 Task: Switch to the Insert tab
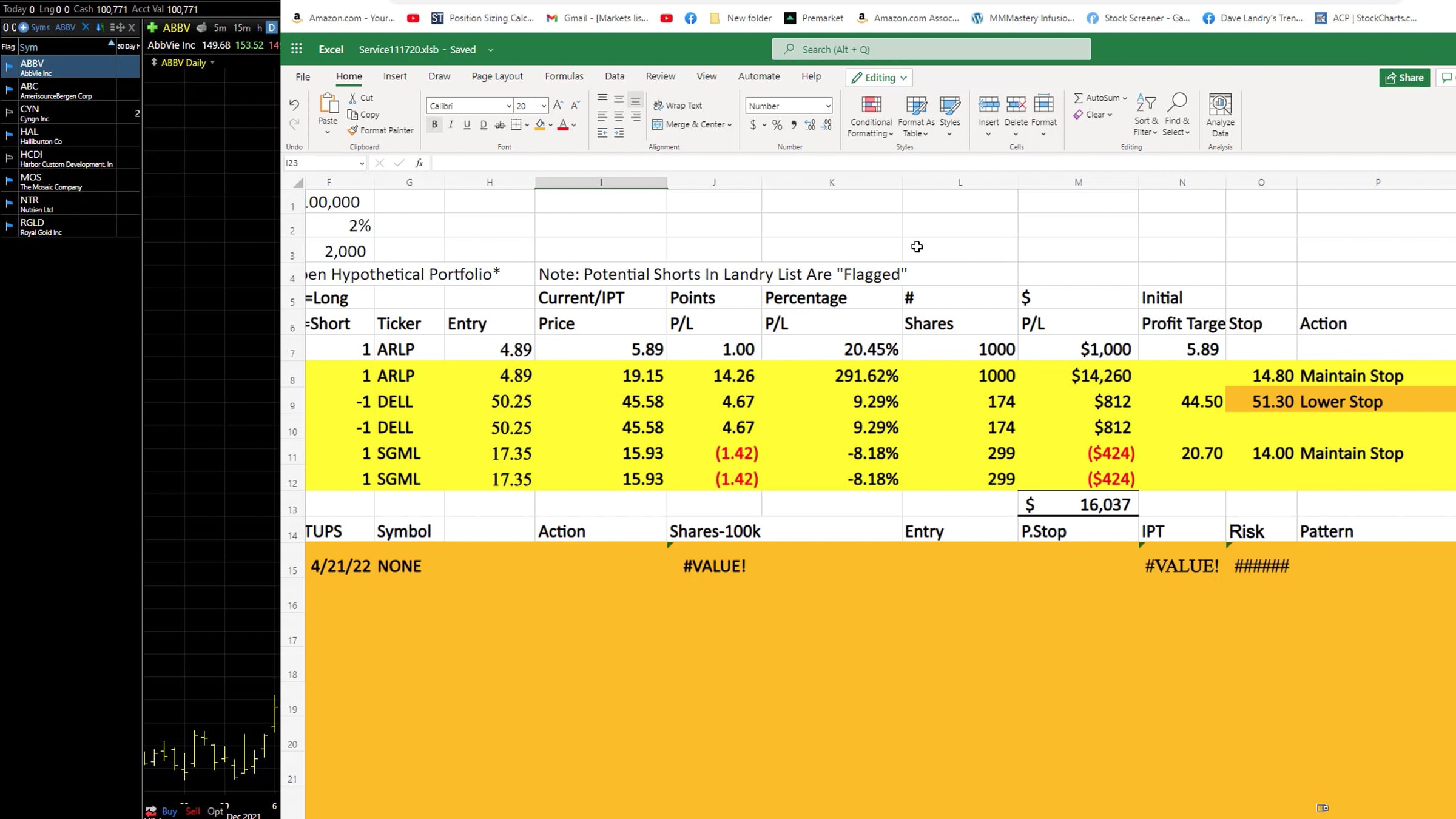395,76
